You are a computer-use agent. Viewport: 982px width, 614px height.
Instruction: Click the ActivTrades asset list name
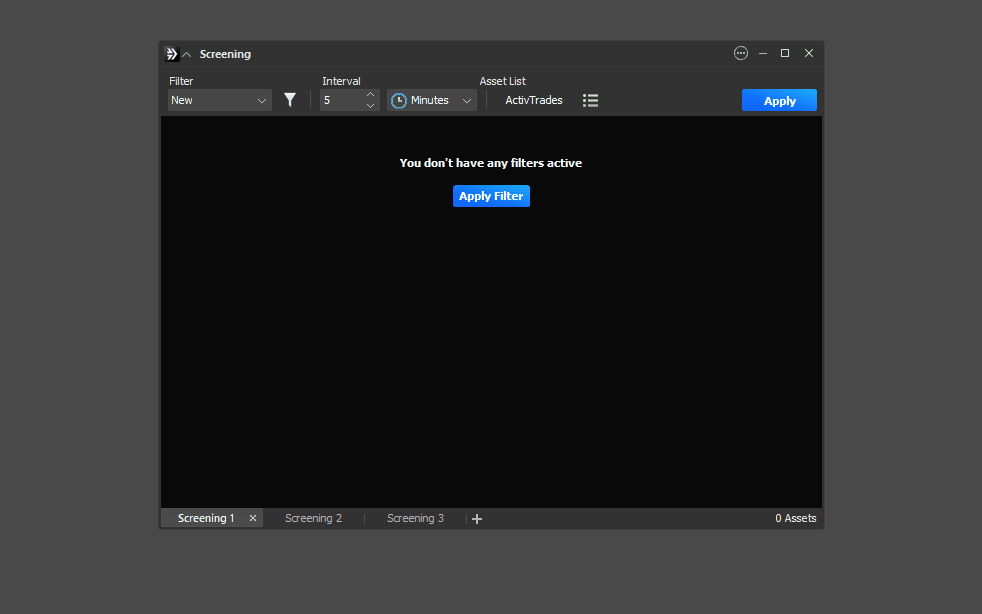point(534,100)
